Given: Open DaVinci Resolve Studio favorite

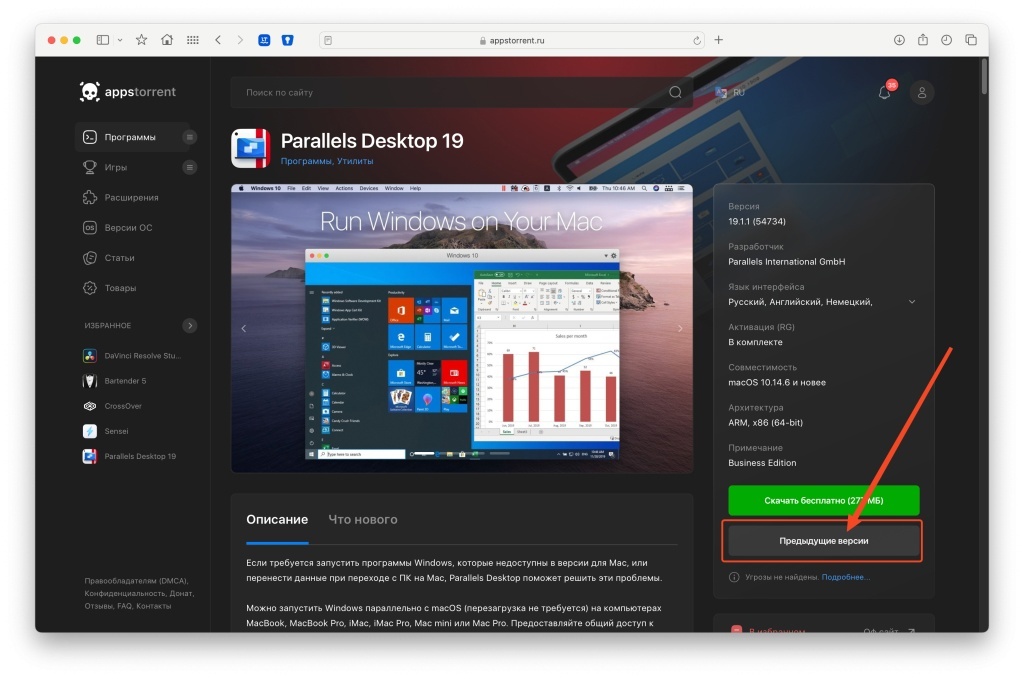Looking at the screenshot, I should 132,356.
